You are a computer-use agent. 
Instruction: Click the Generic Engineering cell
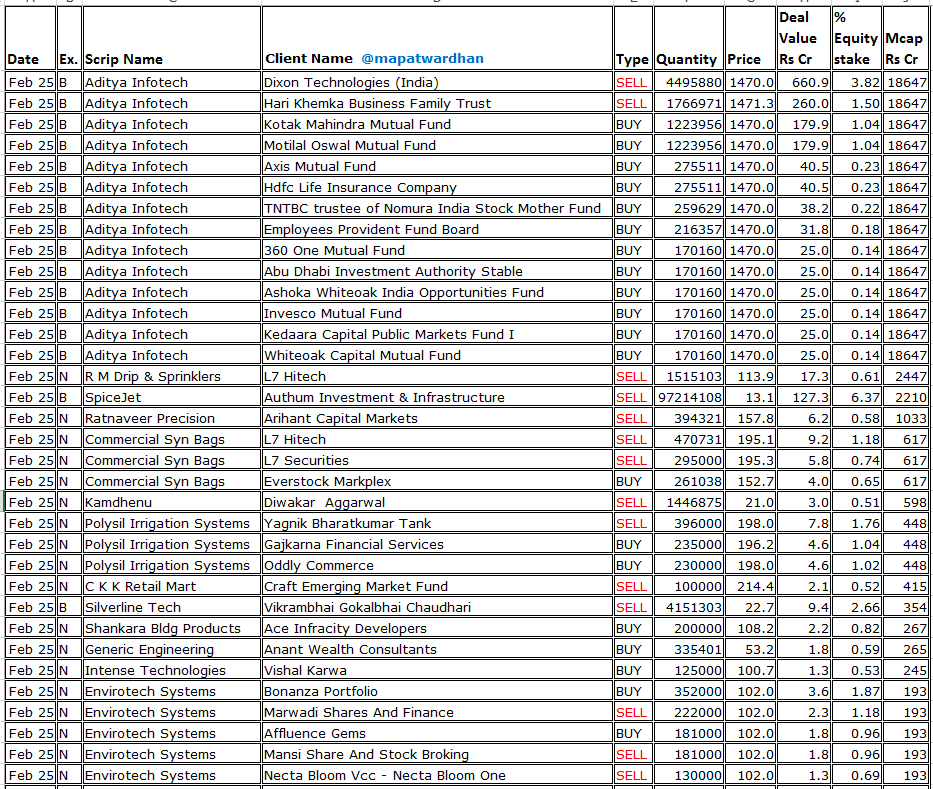[x=171, y=649]
